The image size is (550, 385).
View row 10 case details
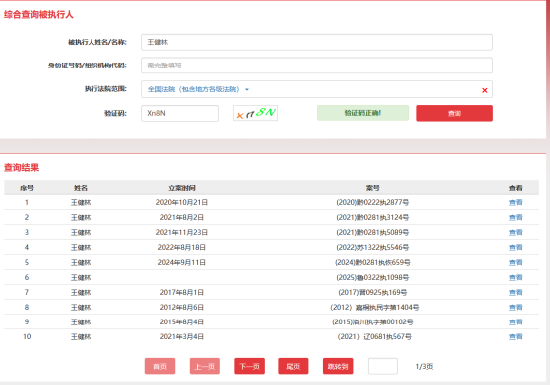tap(516, 337)
